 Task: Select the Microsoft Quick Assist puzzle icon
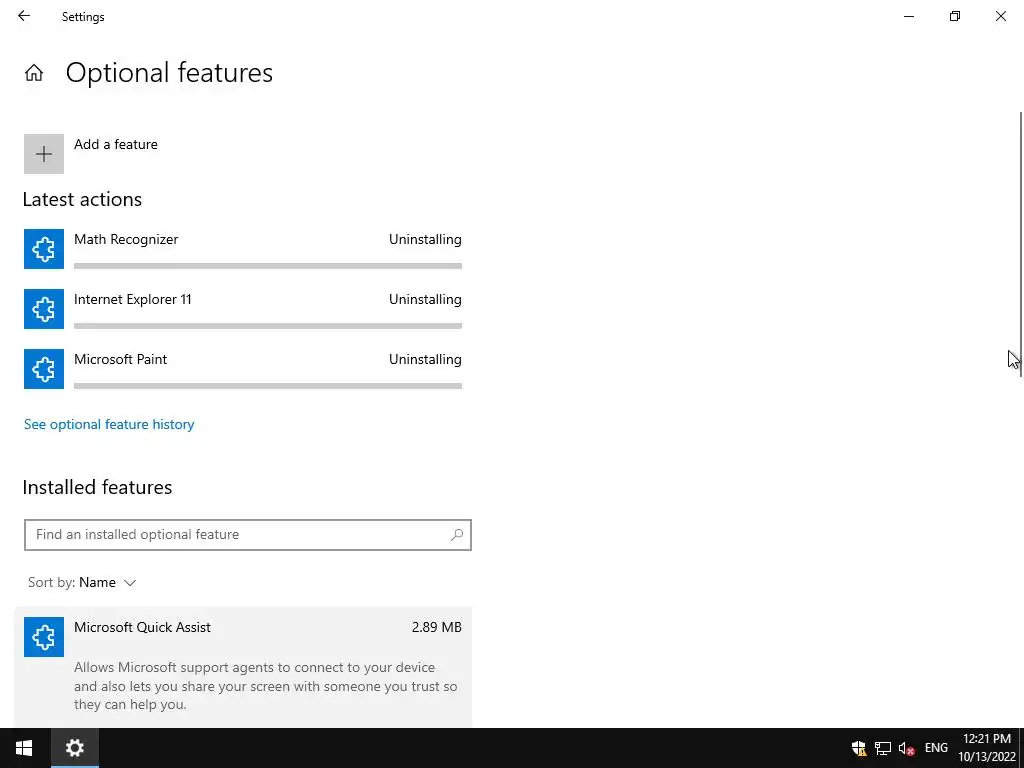tap(44, 637)
